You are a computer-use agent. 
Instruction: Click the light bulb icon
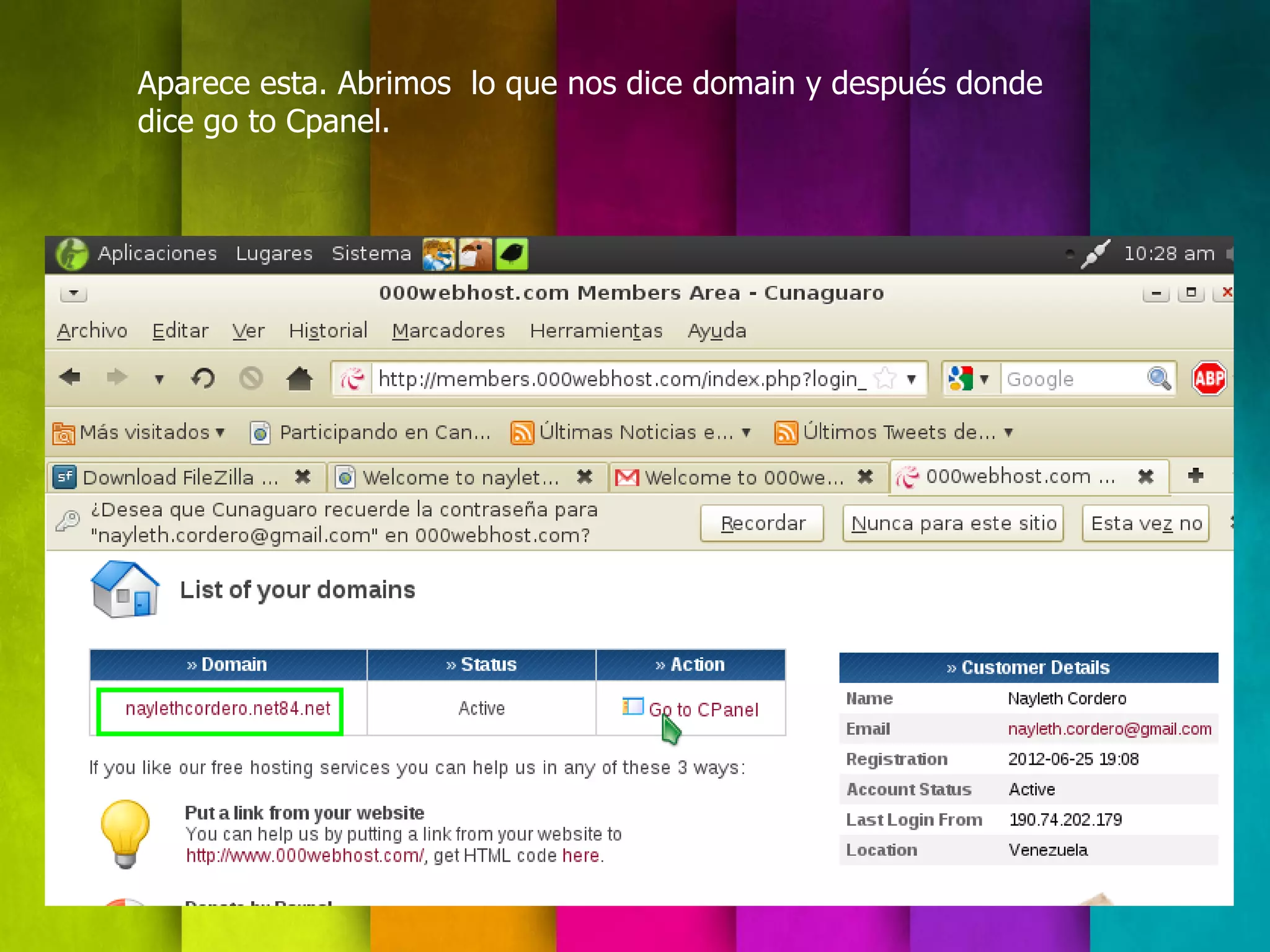(x=125, y=834)
